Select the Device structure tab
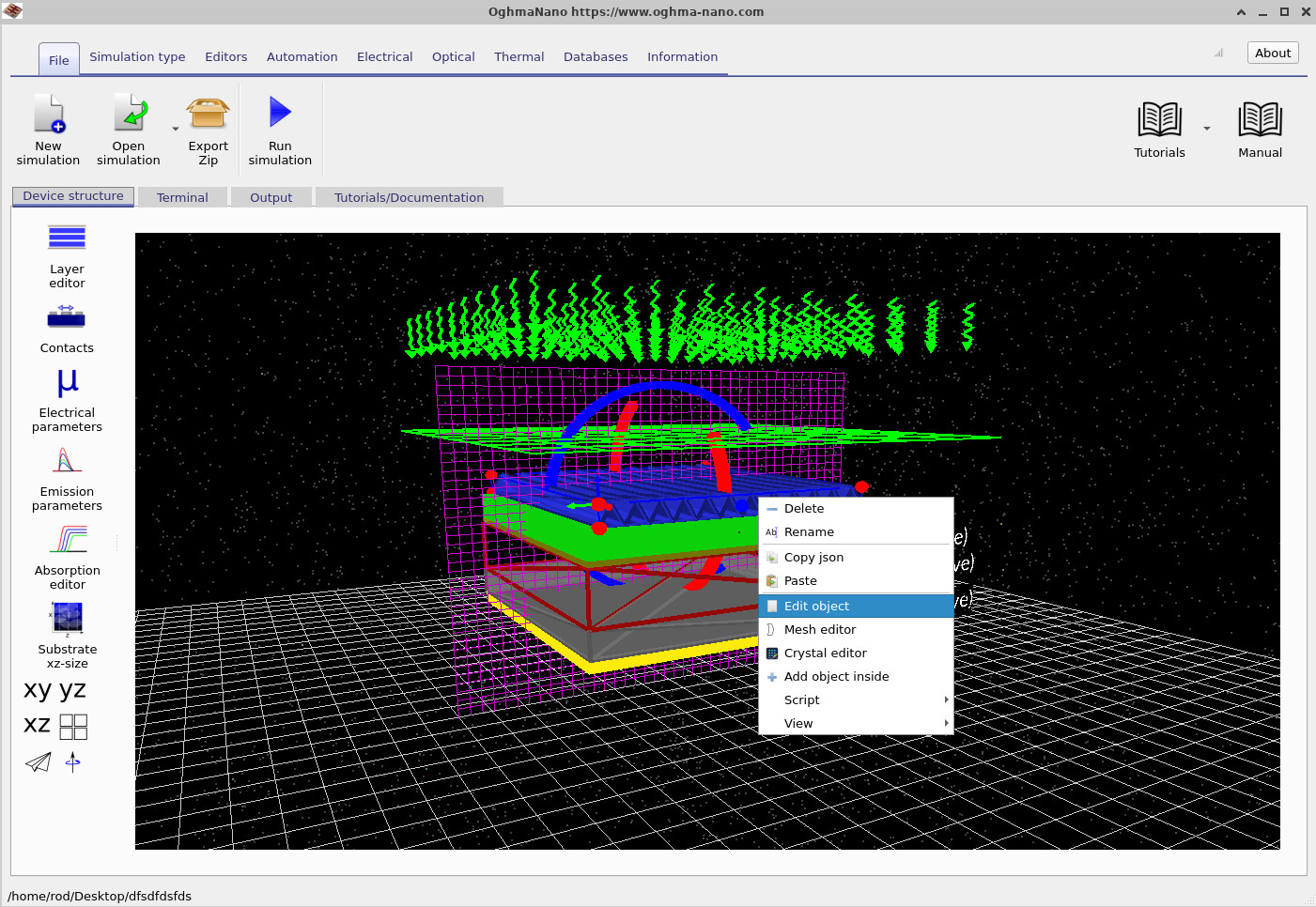 [x=73, y=196]
